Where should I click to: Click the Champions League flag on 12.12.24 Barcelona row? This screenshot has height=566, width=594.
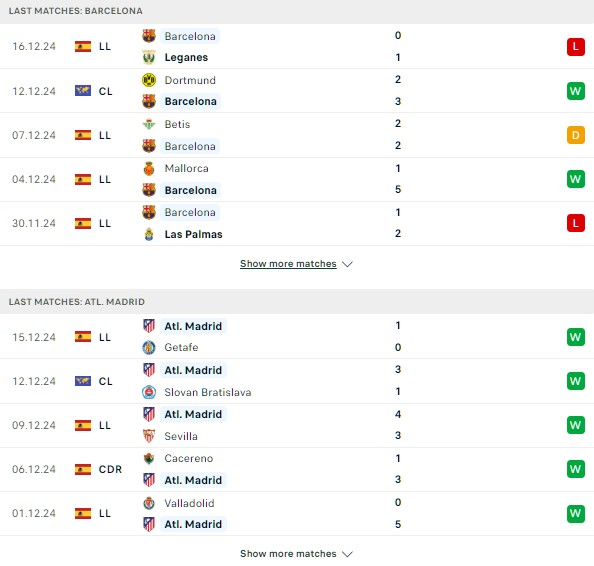point(83,91)
